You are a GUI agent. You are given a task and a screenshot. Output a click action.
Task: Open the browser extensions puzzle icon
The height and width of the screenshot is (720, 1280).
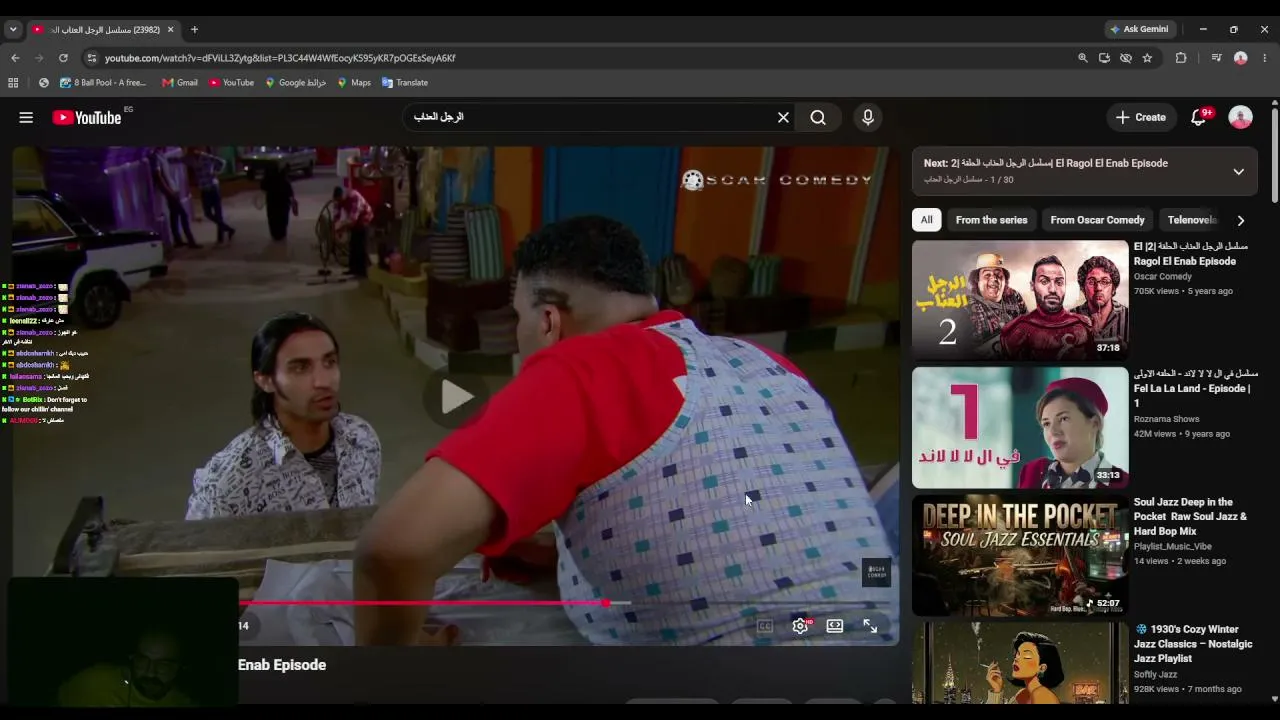click(1181, 58)
